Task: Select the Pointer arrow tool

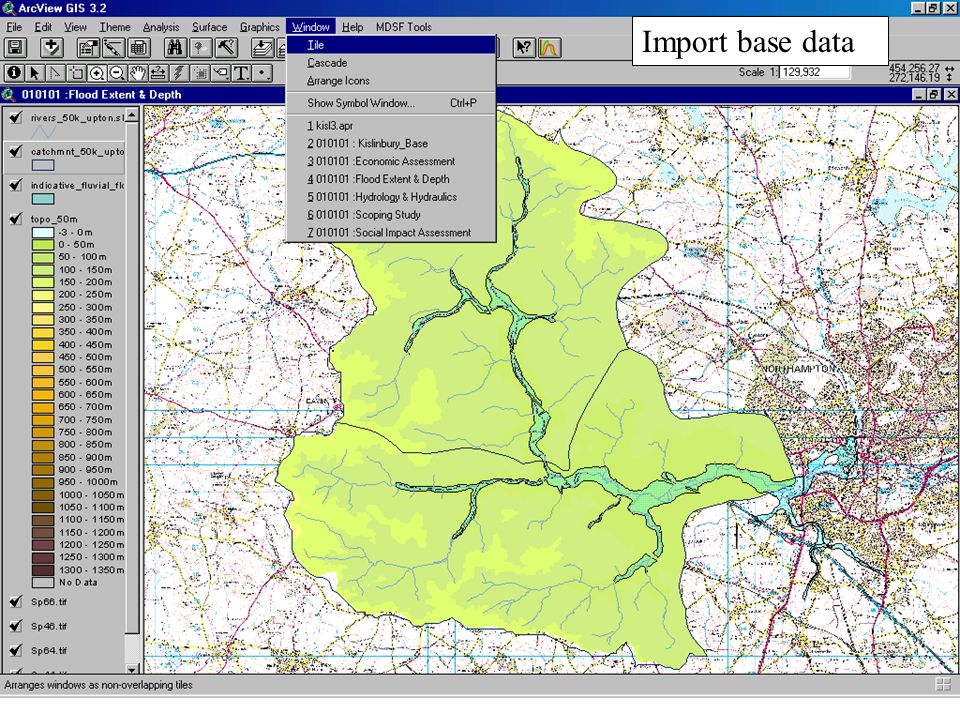Action: (34, 73)
